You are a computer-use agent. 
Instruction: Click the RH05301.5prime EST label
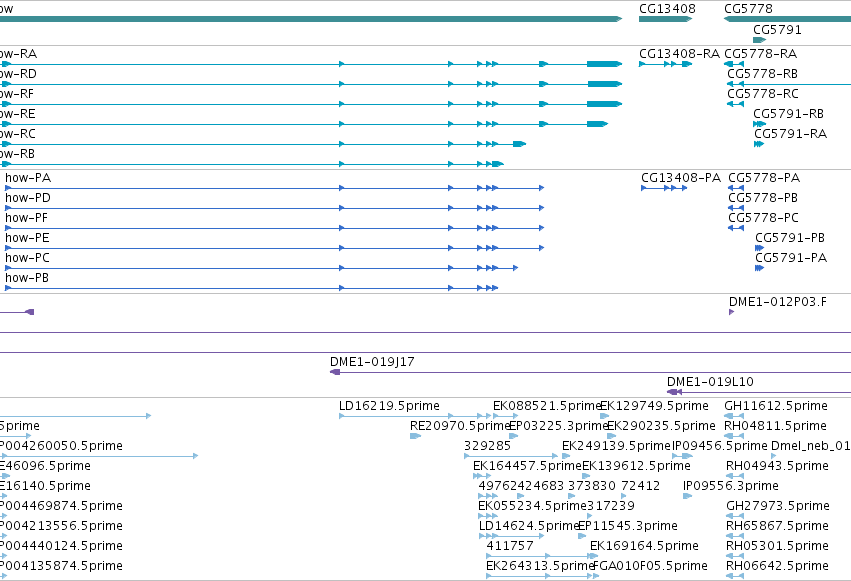pos(777,546)
